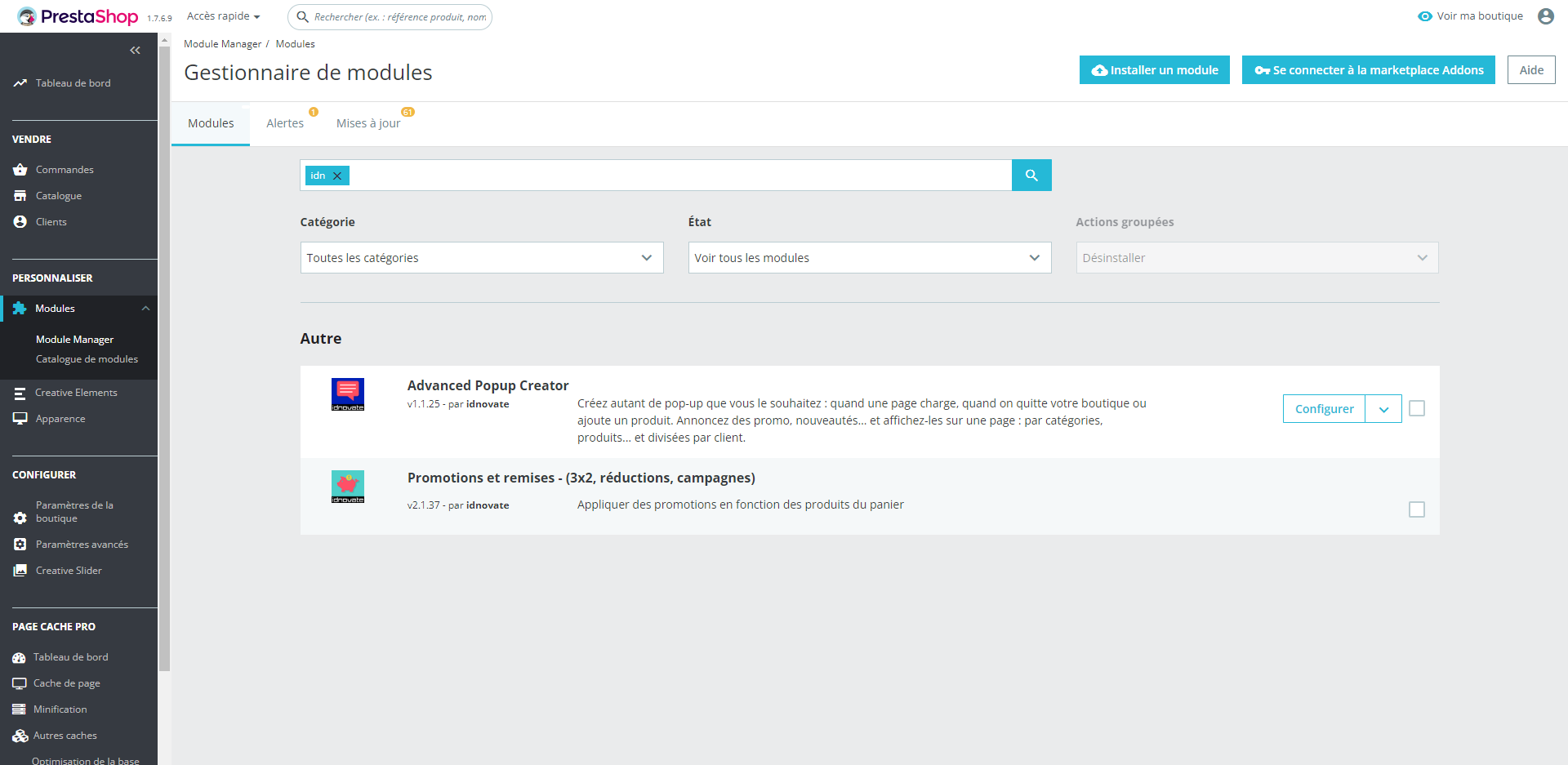Viewport: 1568px width, 765px height.
Task: Collapse the Modules sidebar section chevron
Action: point(145,309)
